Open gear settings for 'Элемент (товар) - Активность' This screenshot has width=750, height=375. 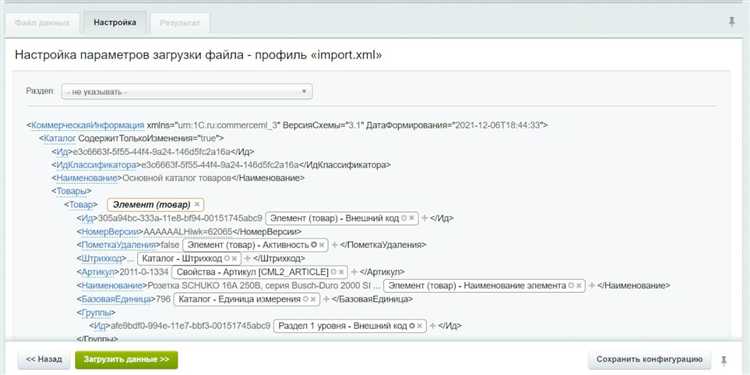click(314, 244)
